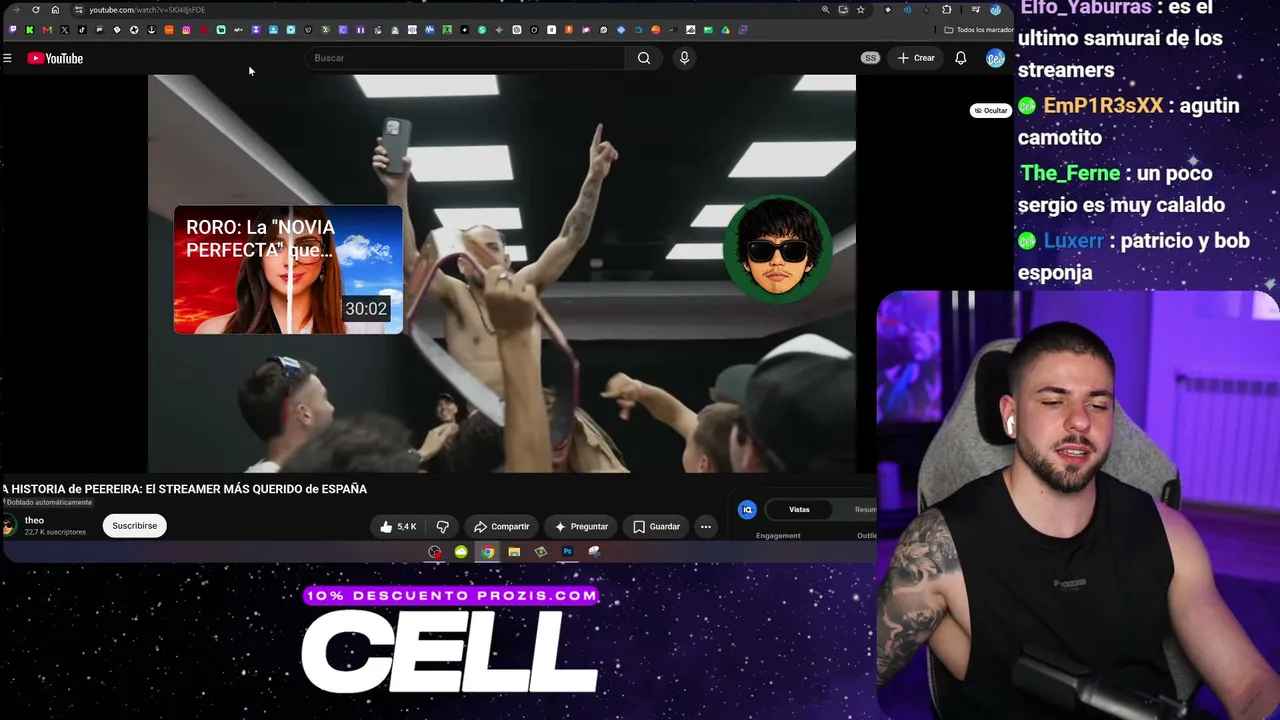Open File Explorer from the taskbar
This screenshot has height=720, width=1280.
point(514,552)
